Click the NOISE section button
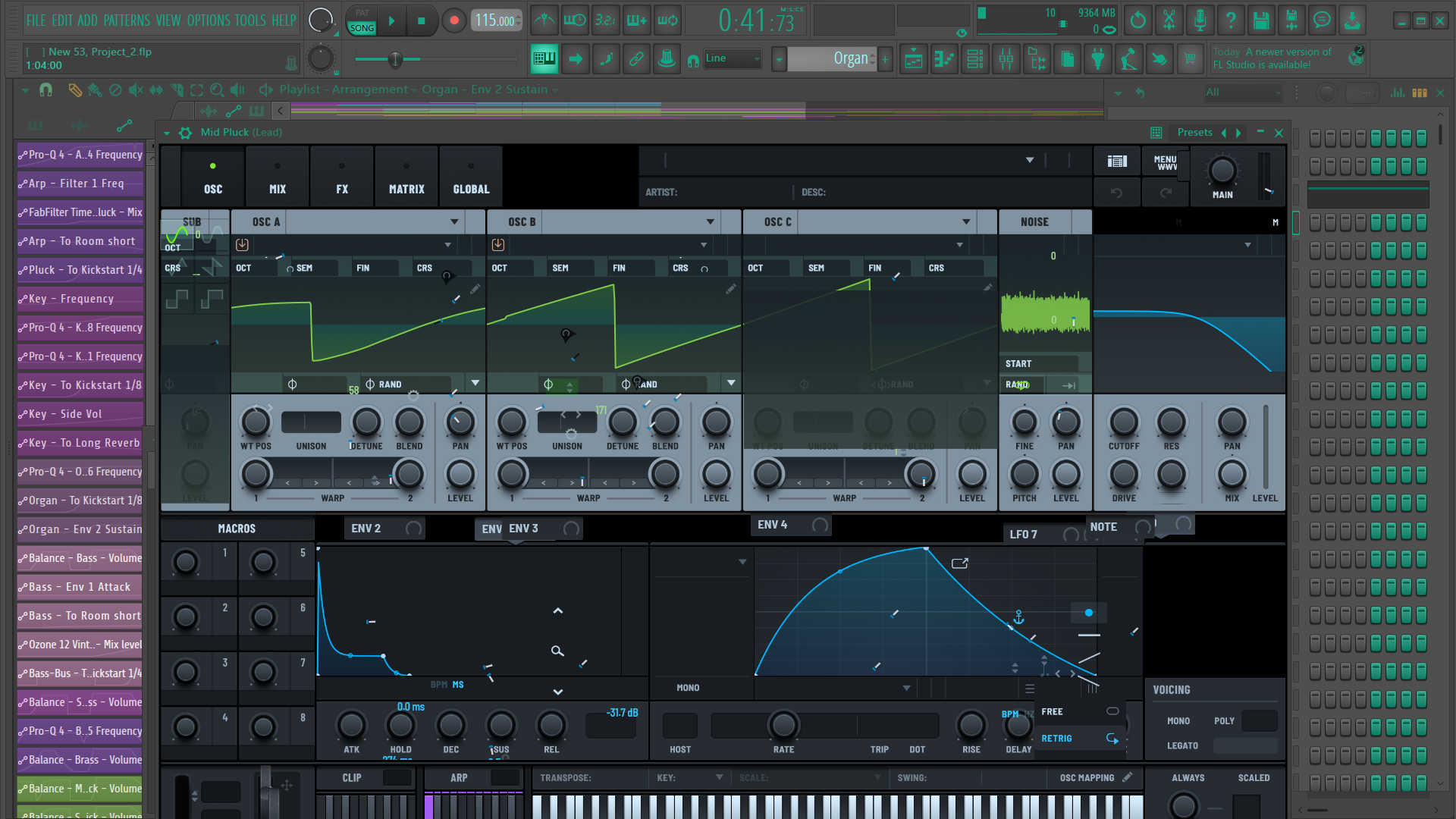Image resolution: width=1456 pixels, height=819 pixels. click(1034, 222)
